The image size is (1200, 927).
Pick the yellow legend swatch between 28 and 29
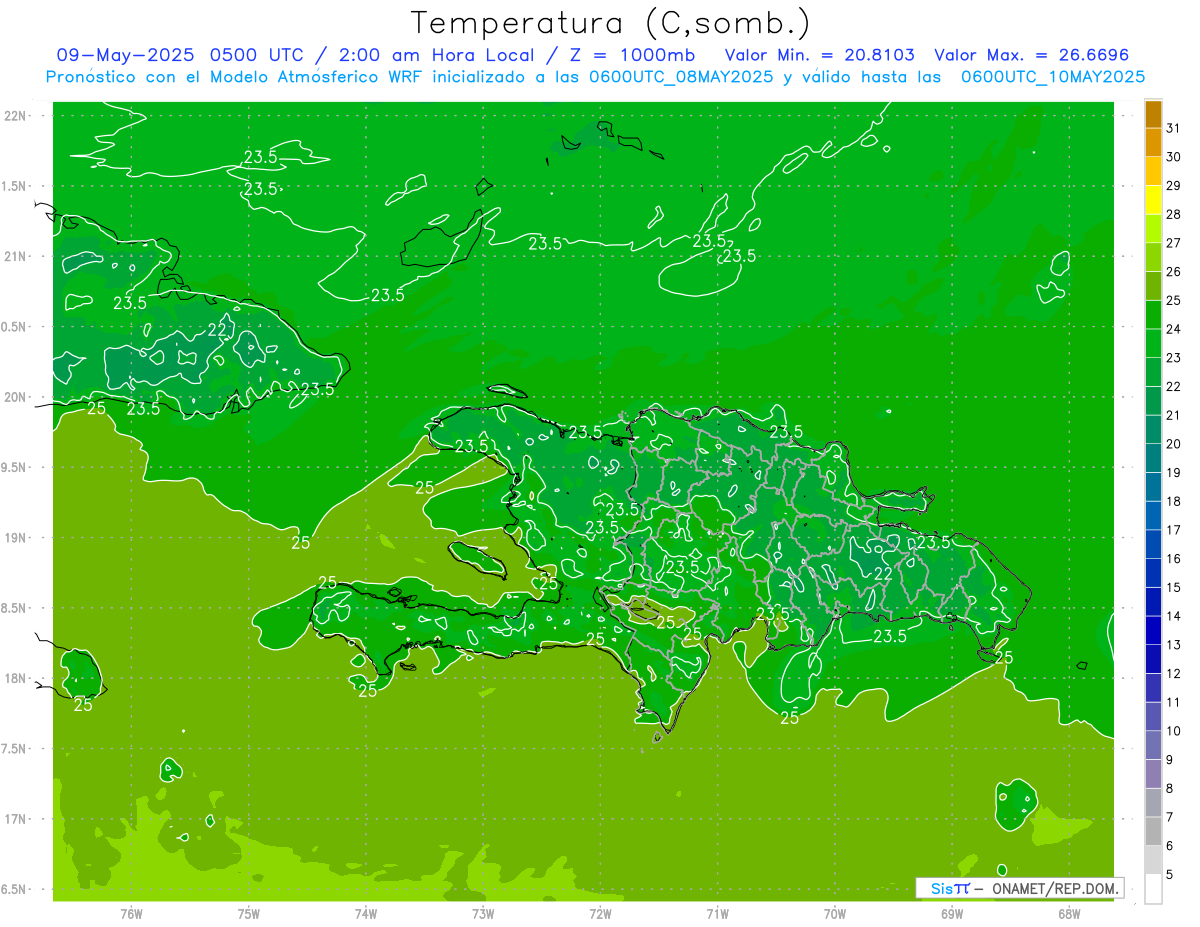(1153, 200)
